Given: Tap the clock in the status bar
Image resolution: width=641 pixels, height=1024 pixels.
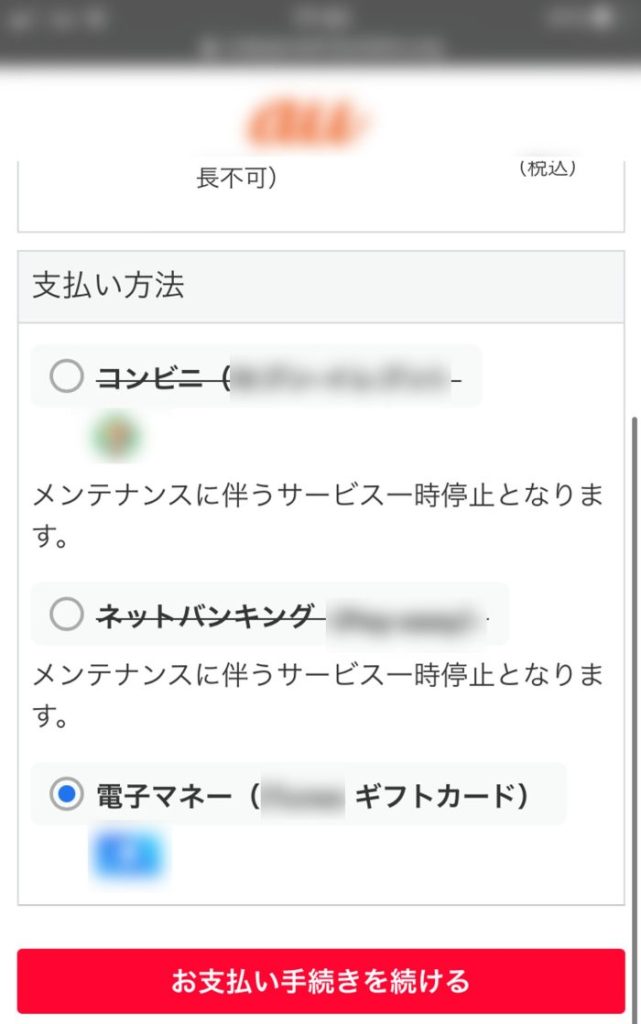Looking at the screenshot, I should click(x=320, y=18).
